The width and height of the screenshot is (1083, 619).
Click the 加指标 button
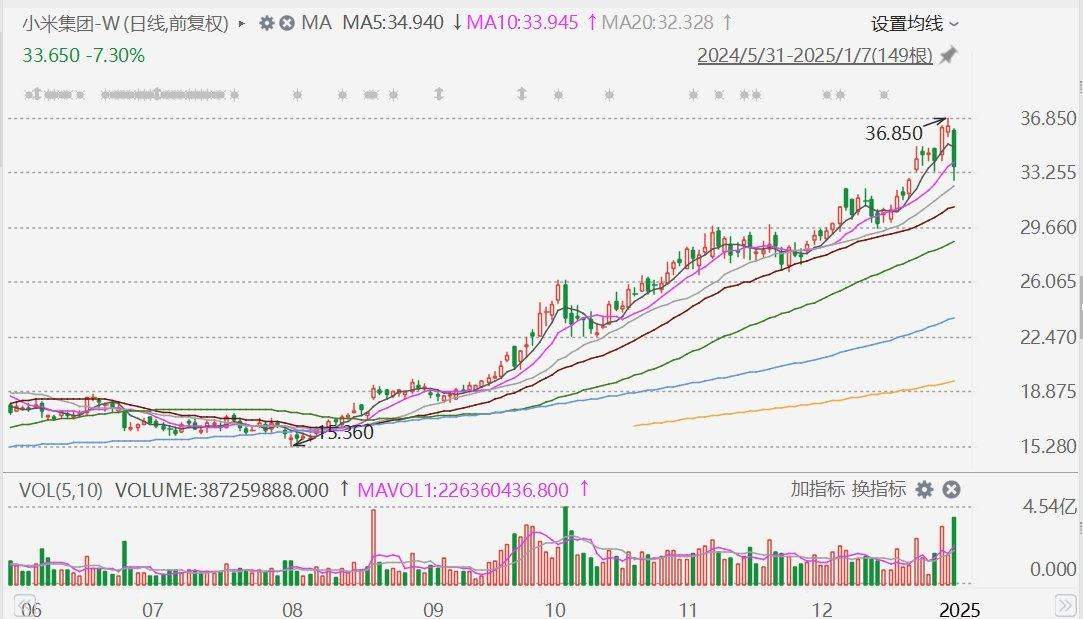817,489
